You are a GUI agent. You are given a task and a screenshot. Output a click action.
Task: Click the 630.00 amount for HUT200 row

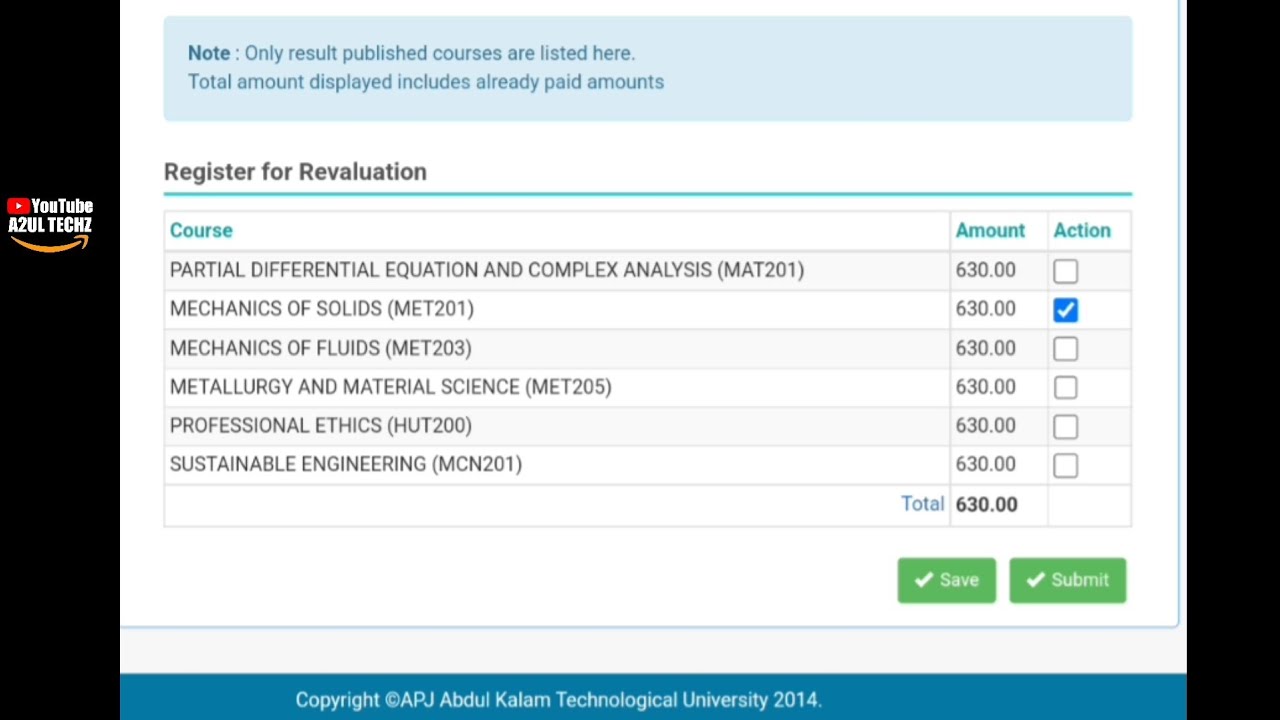[x=985, y=426]
